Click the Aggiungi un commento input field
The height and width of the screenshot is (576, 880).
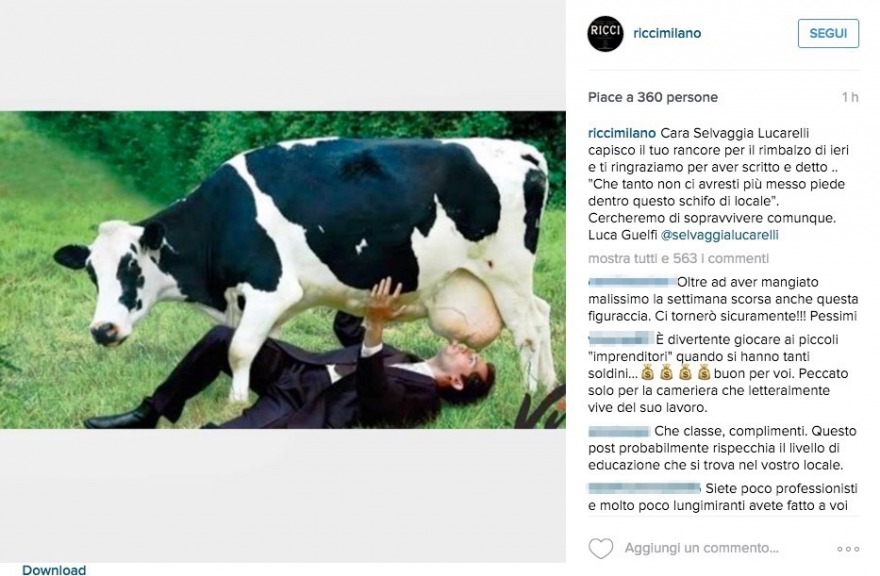[702, 548]
